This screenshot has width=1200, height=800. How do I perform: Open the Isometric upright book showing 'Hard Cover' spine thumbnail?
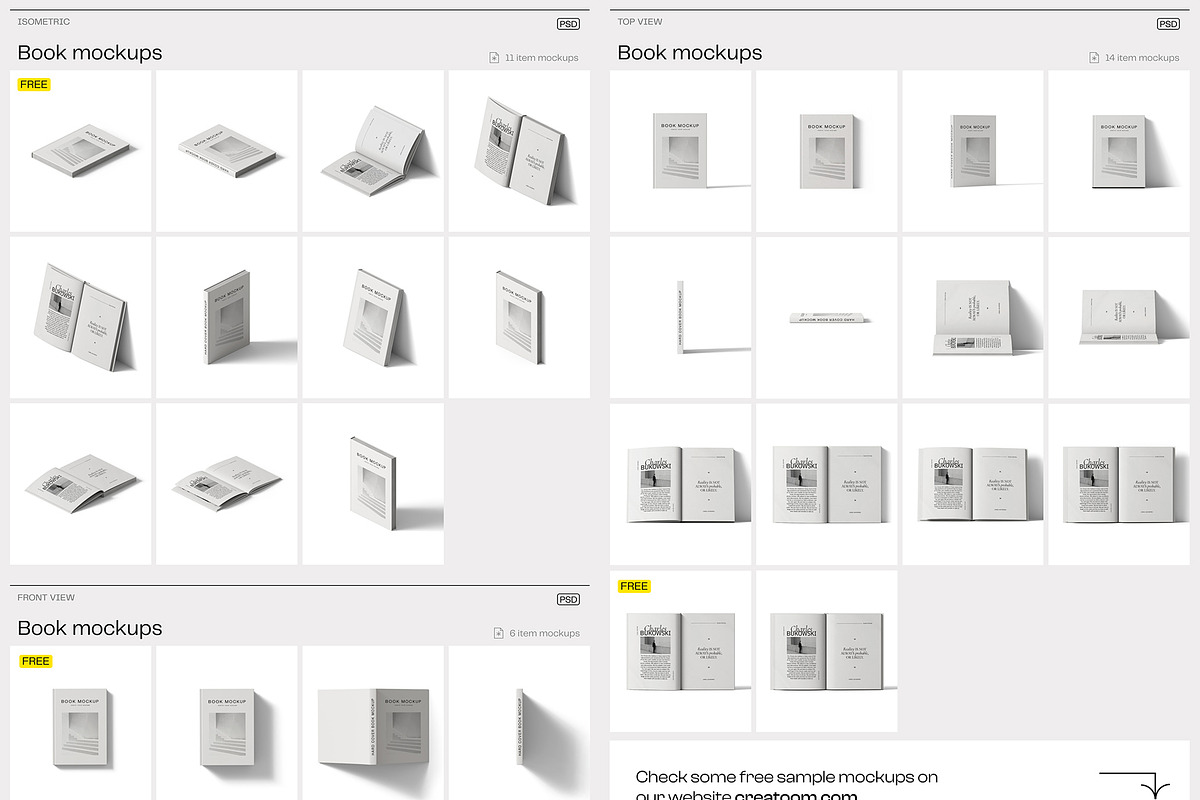tap(227, 318)
